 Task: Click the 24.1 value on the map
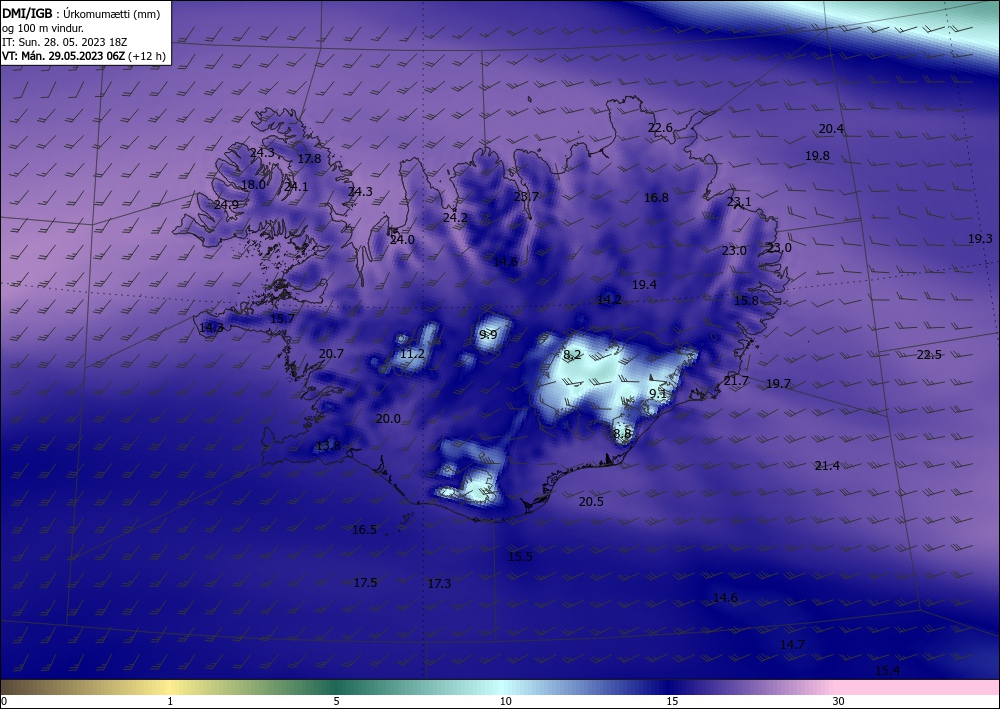pyautogui.click(x=296, y=187)
